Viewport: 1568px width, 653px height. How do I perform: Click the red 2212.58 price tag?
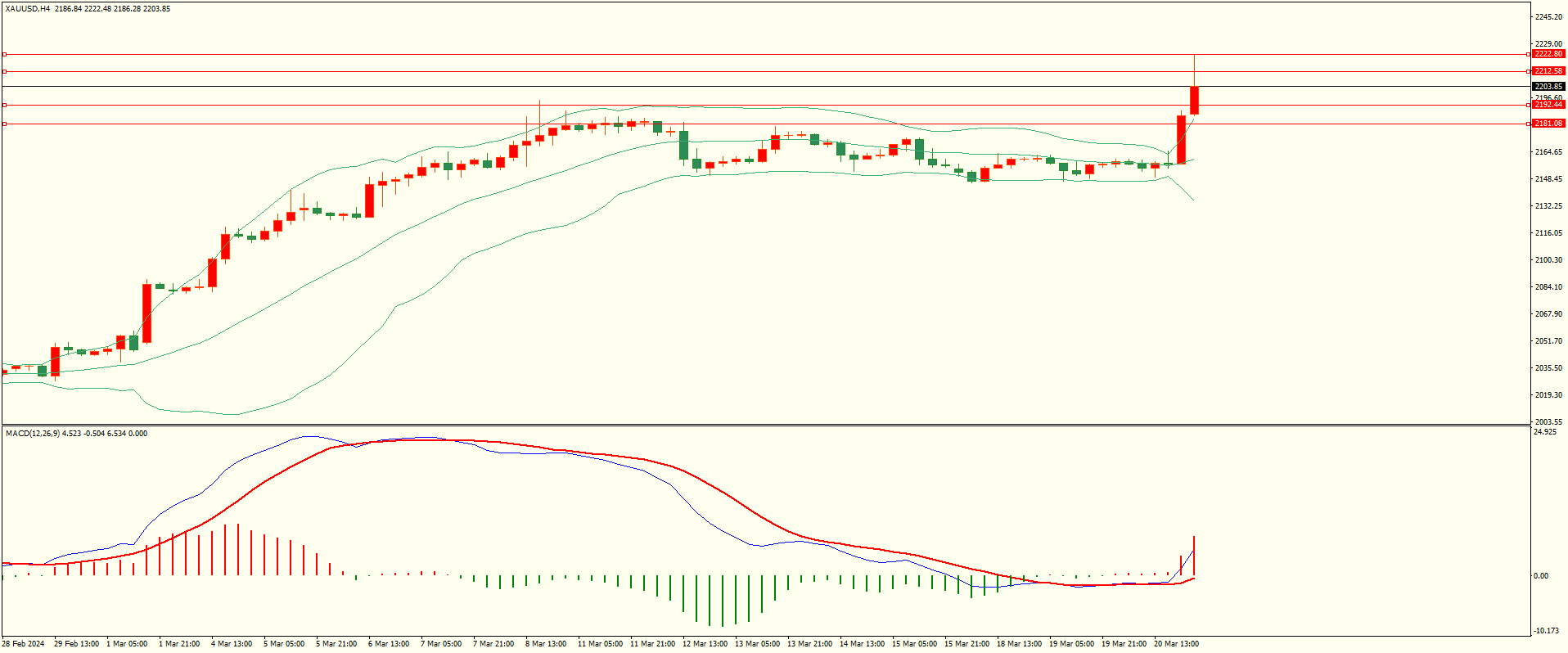coord(1548,71)
